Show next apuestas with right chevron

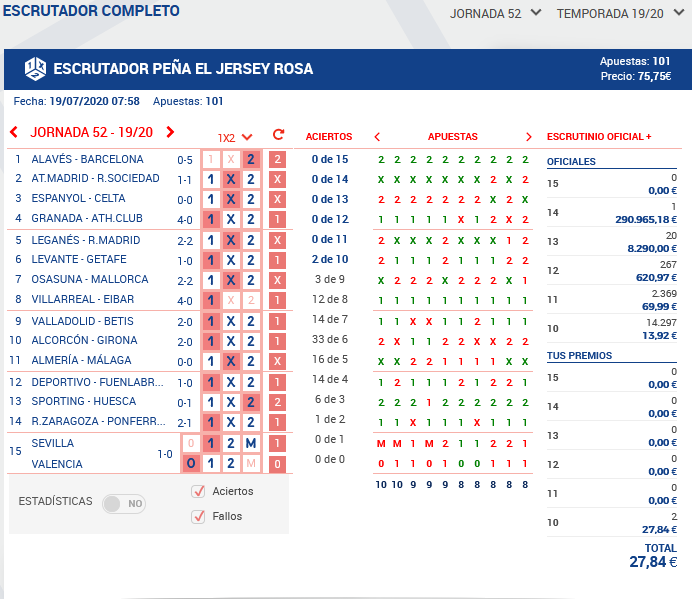(529, 137)
